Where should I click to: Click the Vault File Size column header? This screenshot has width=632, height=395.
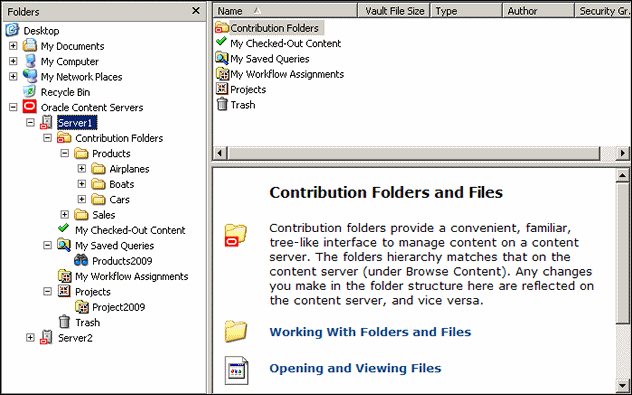pyautogui.click(x=394, y=11)
